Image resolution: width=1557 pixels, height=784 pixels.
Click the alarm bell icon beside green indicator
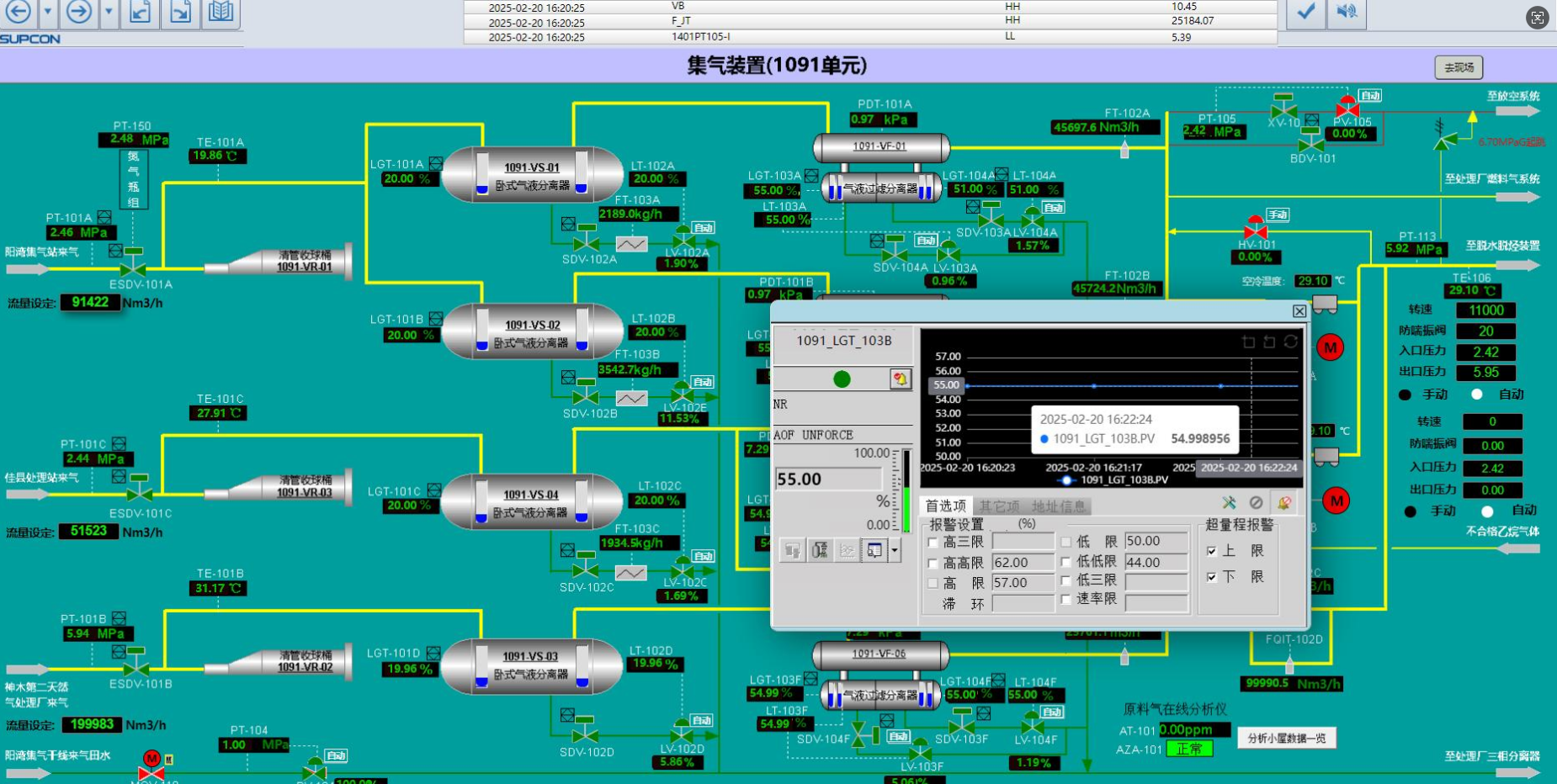pos(900,379)
